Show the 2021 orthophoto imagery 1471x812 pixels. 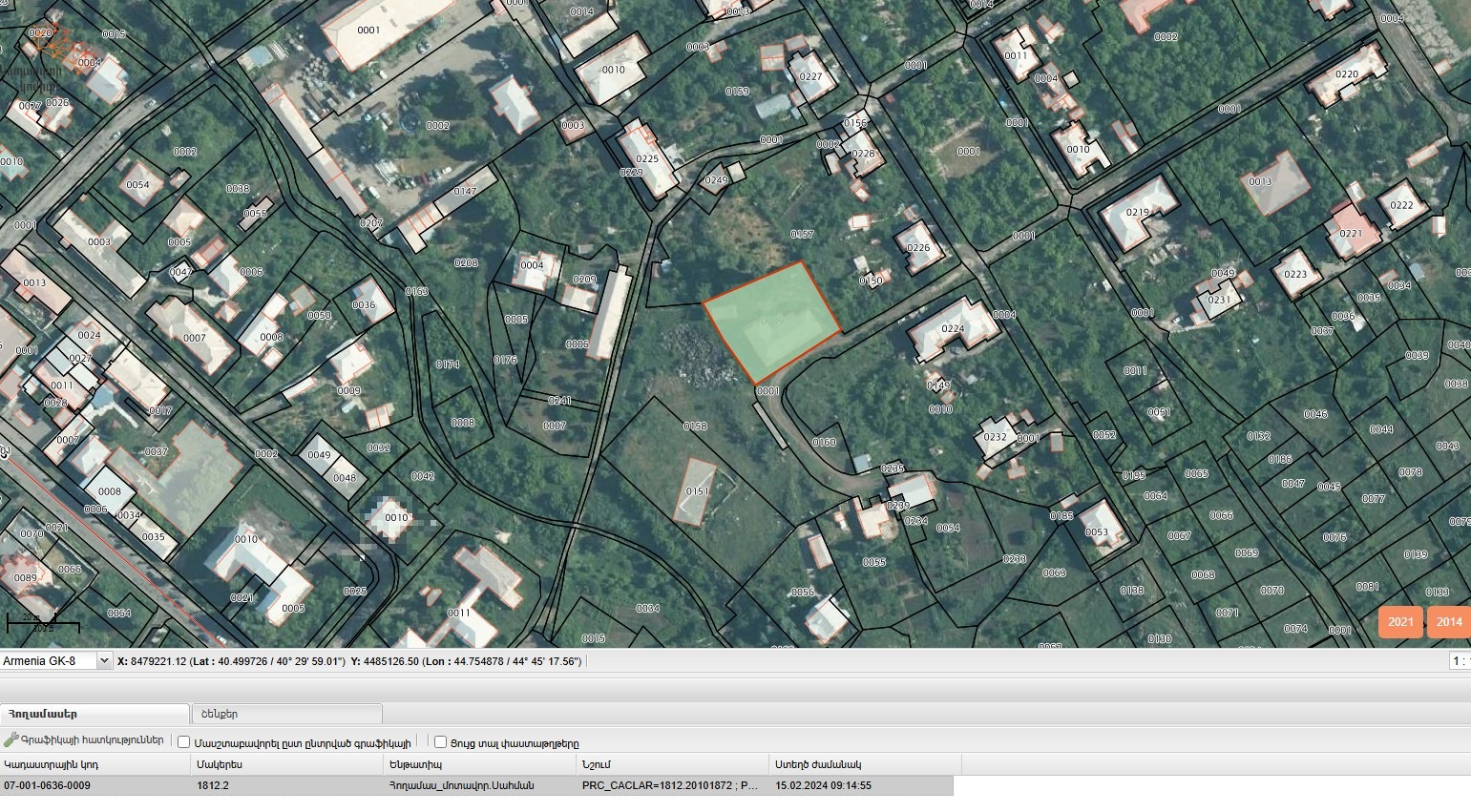click(1400, 622)
